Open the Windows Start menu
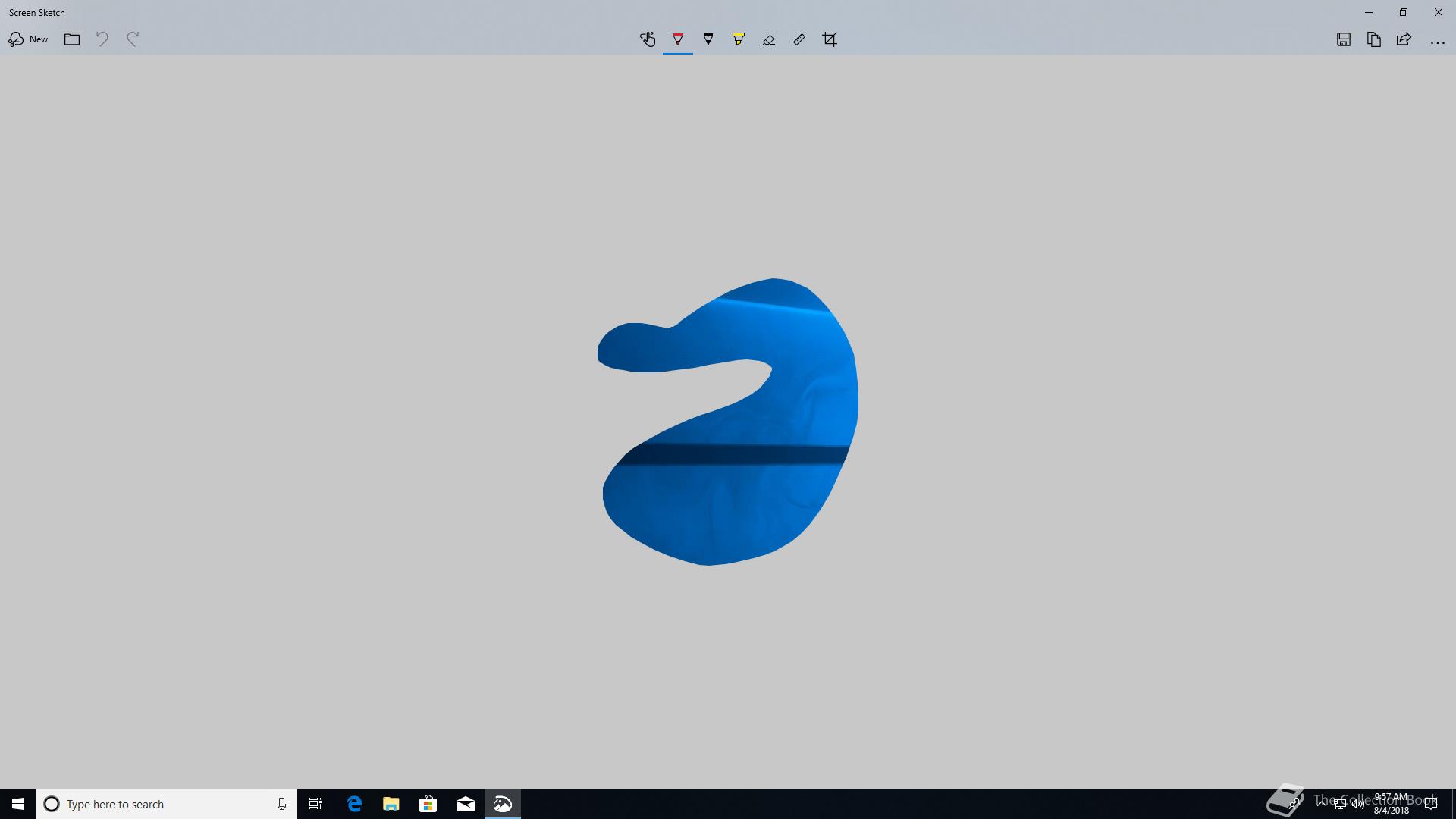Screen dimensions: 1456x819 click(18, 804)
